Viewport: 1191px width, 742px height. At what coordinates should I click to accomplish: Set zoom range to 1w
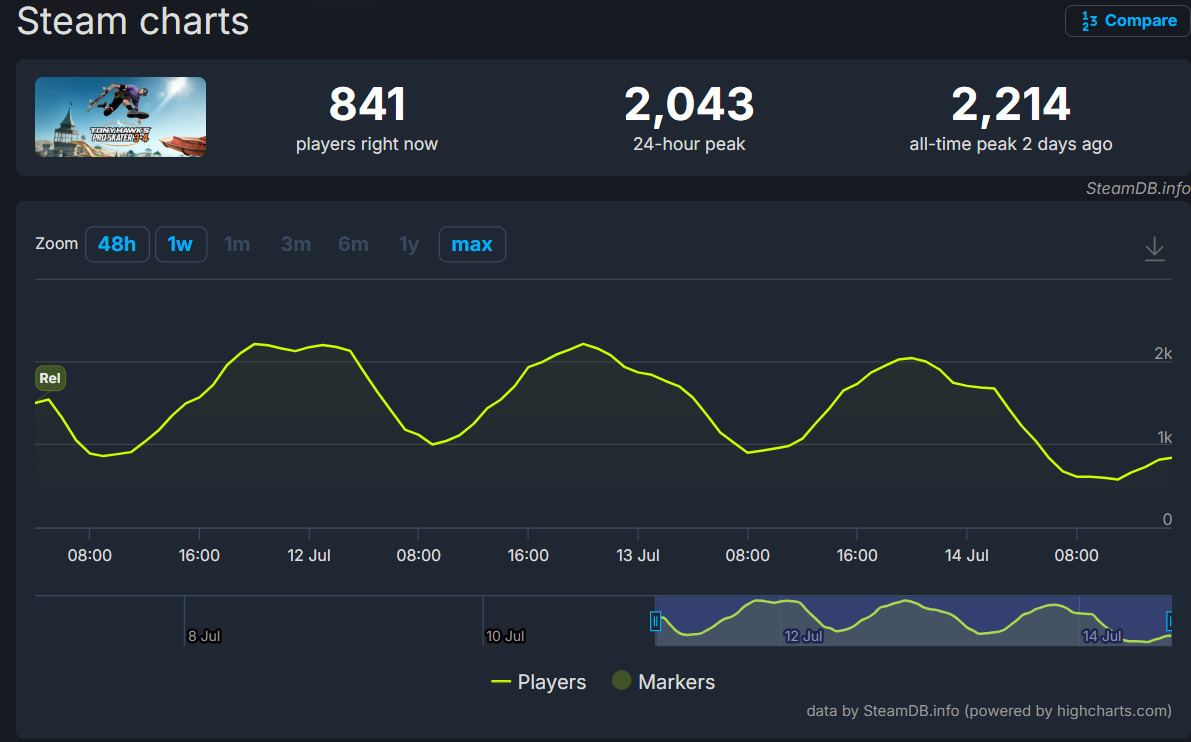[x=181, y=244]
